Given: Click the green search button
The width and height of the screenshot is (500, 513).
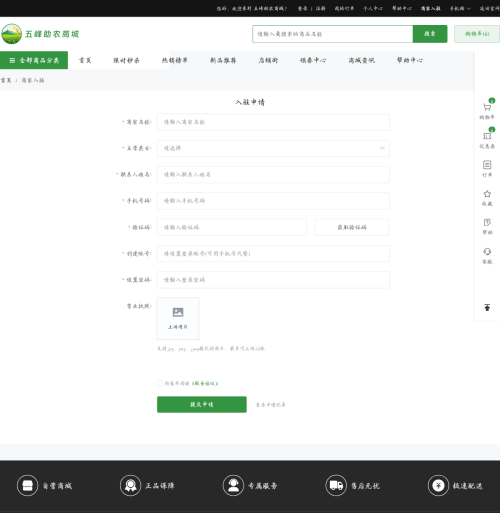Looking at the screenshot, I should pyautogui.click(x=430, y=34).
